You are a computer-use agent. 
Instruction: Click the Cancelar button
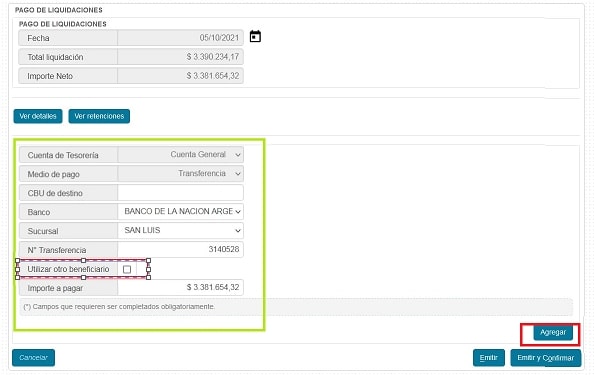(x=33, y=358)
